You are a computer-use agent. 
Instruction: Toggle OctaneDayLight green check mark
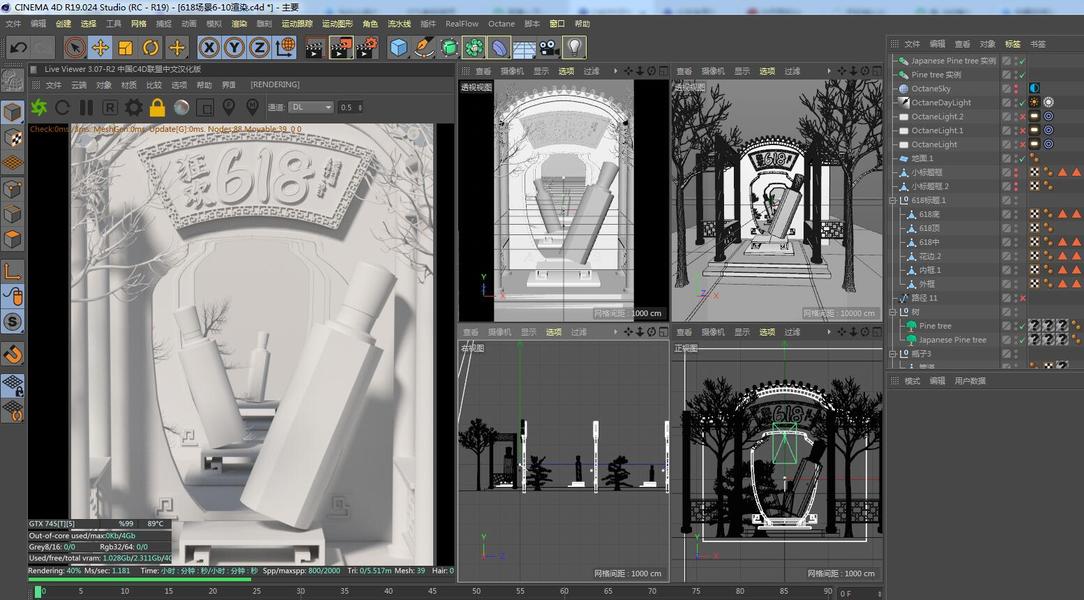pos(1022,102)
